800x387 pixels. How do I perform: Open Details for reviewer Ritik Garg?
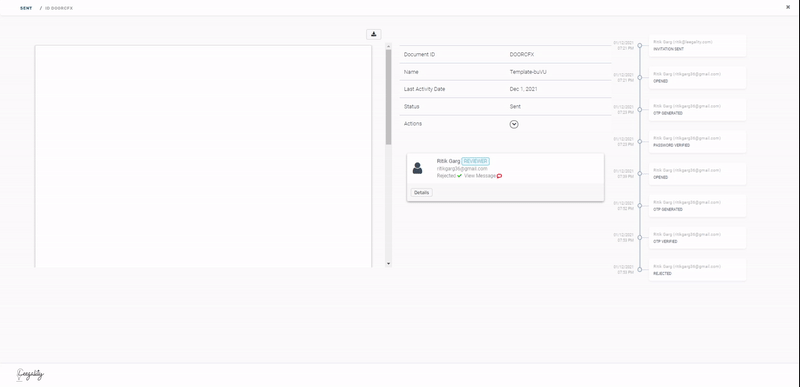(x=421, y=192)
